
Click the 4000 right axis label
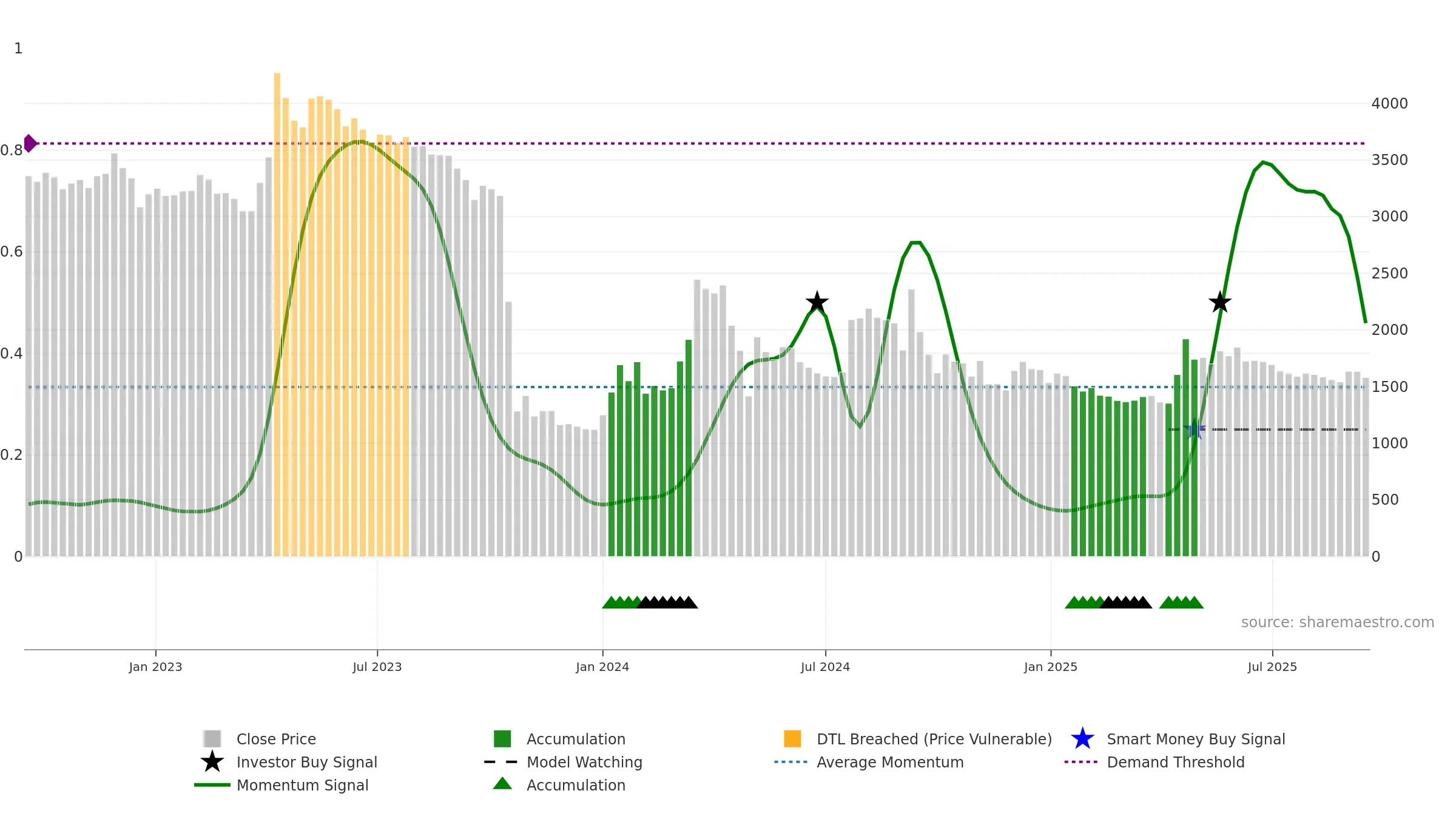1389,104
